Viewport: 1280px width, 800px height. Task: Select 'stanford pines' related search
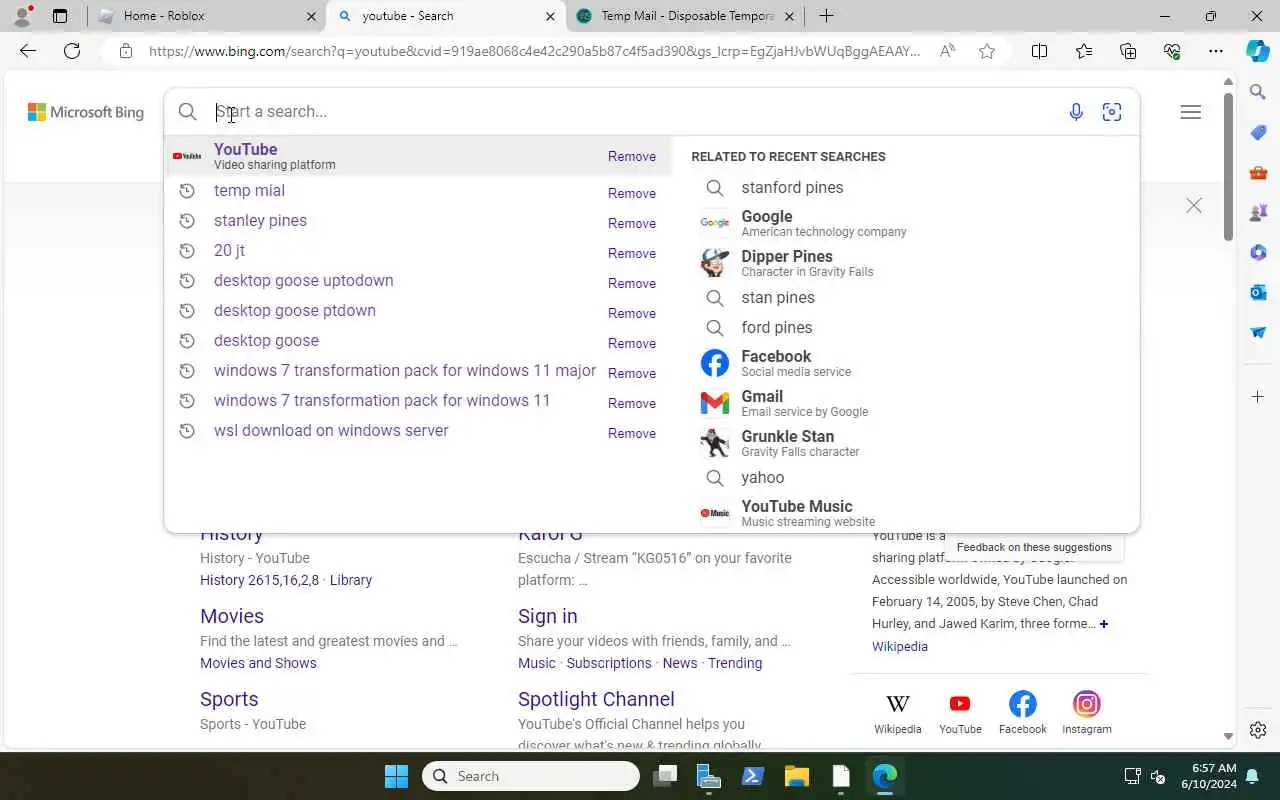(792, 187)
